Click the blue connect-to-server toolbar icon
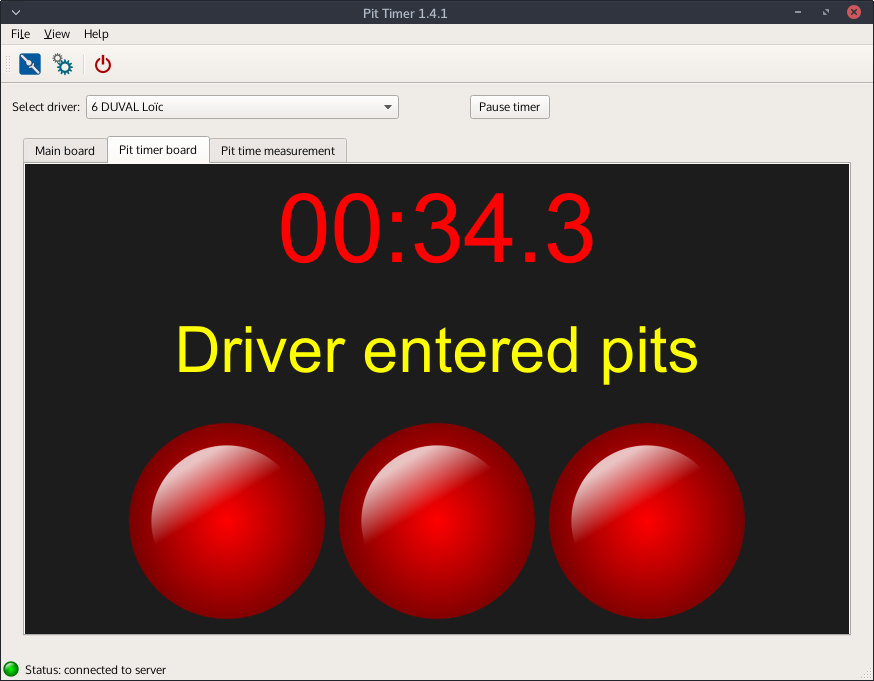Viewport: 874px width, 681px height. 30,65
